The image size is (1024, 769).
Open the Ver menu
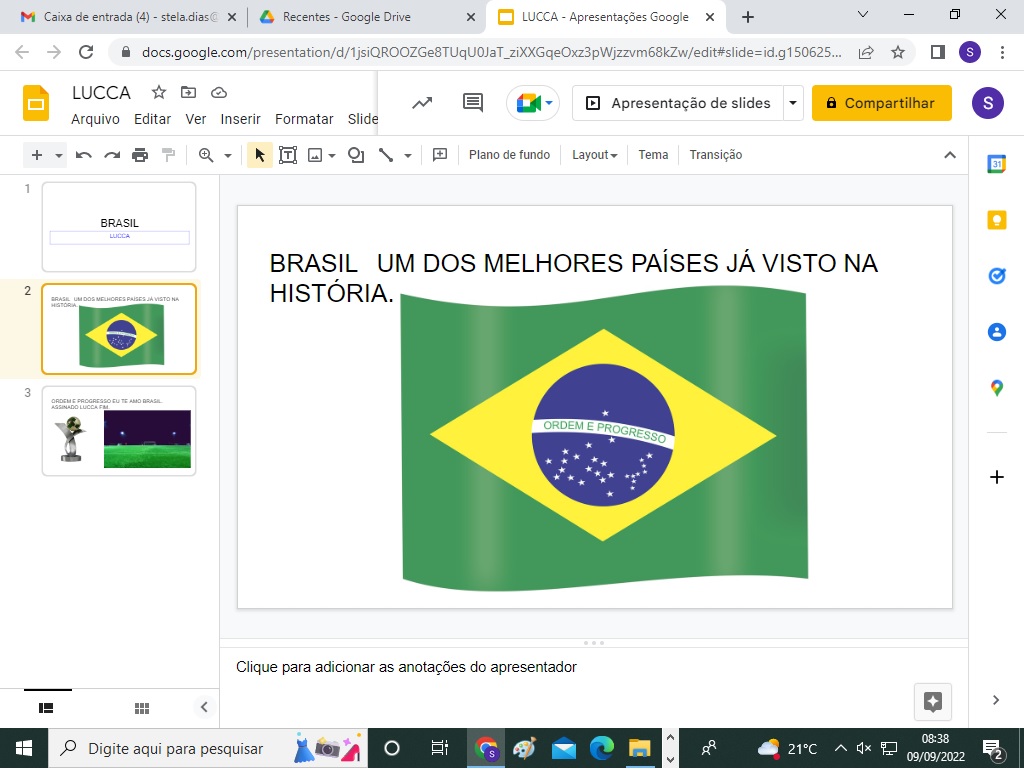[195, 119]
